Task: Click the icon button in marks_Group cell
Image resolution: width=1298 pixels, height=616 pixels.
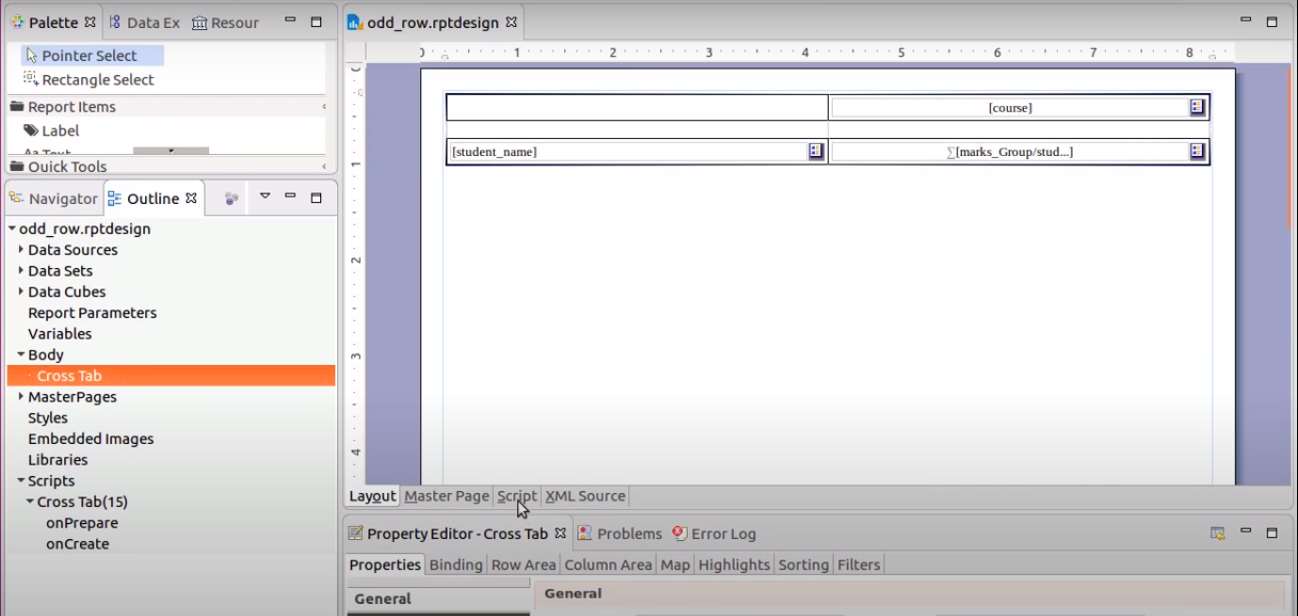Action: [1197, 151]
